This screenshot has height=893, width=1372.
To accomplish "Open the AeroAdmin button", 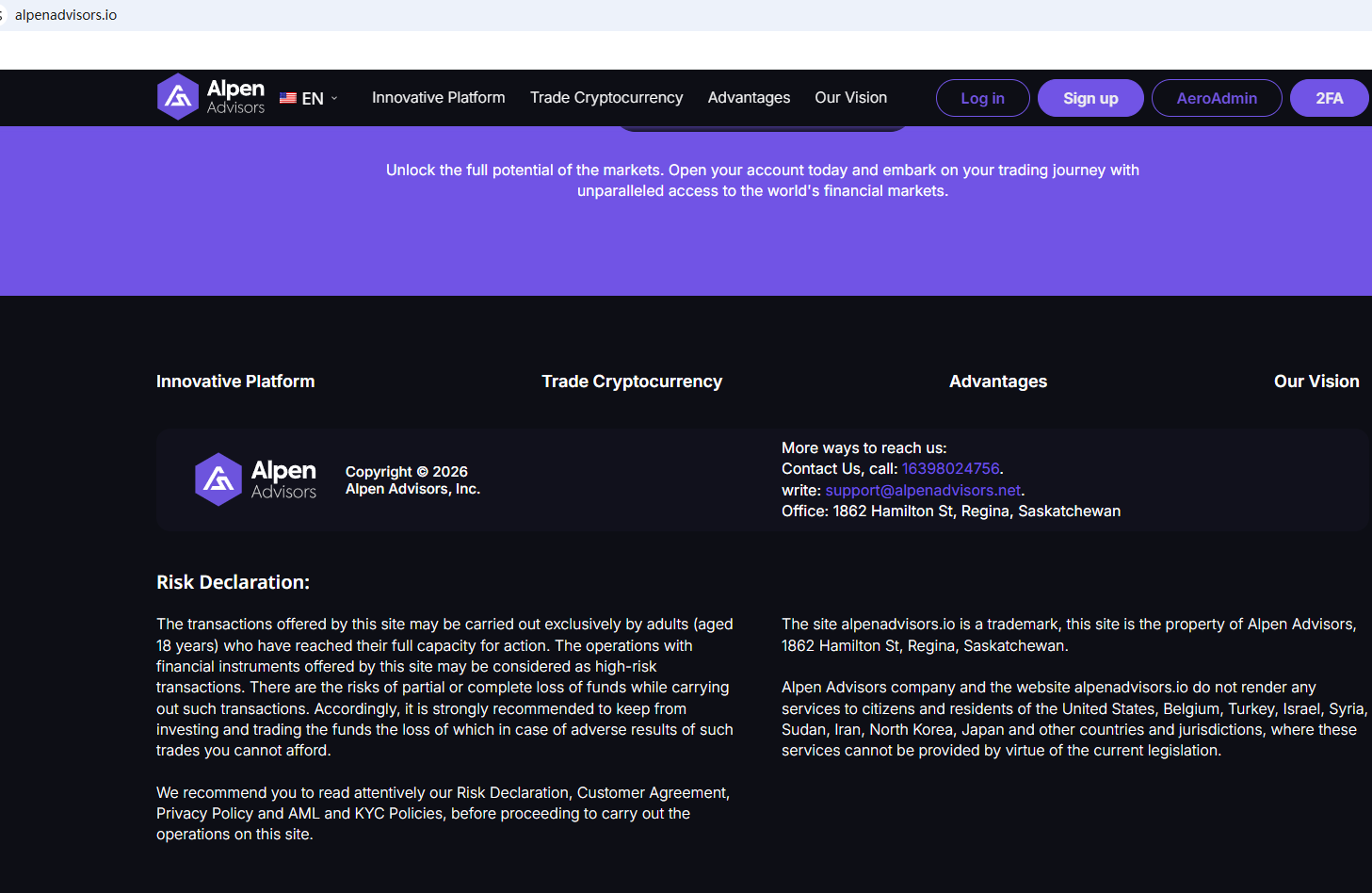I will click(x=1216, y=98).
